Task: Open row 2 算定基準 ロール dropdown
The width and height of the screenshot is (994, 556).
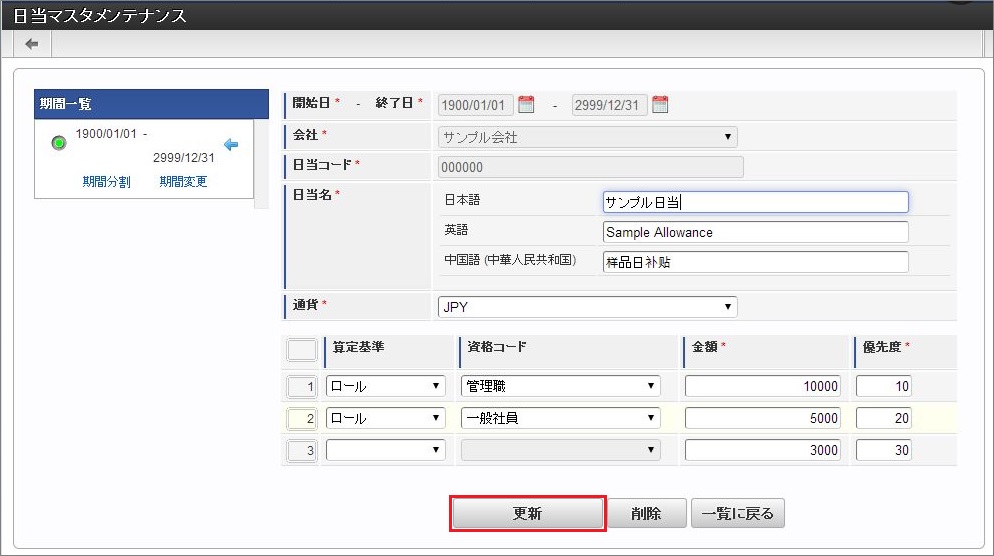Action: click(x=385, y=418)
